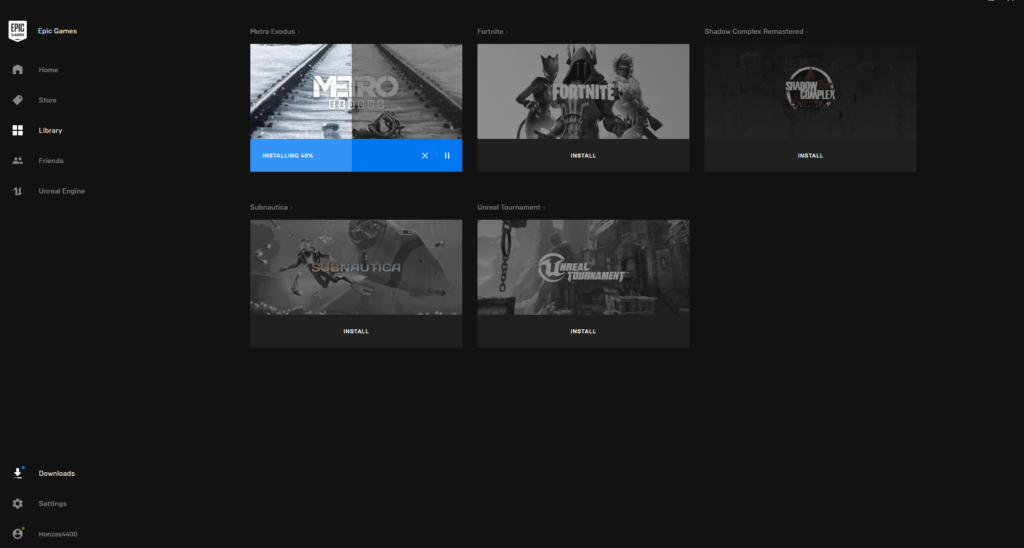
Task: Pause the Metro Exodus installation
Action: [447, 156]
